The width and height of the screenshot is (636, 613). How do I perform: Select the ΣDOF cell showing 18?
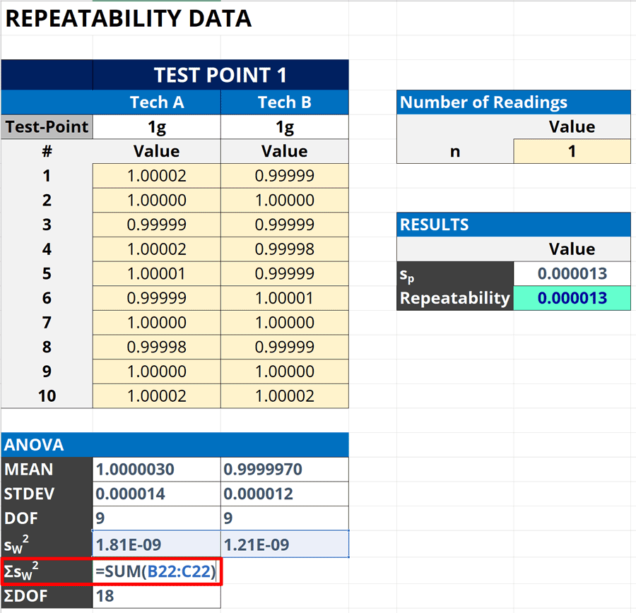[157, 596]
